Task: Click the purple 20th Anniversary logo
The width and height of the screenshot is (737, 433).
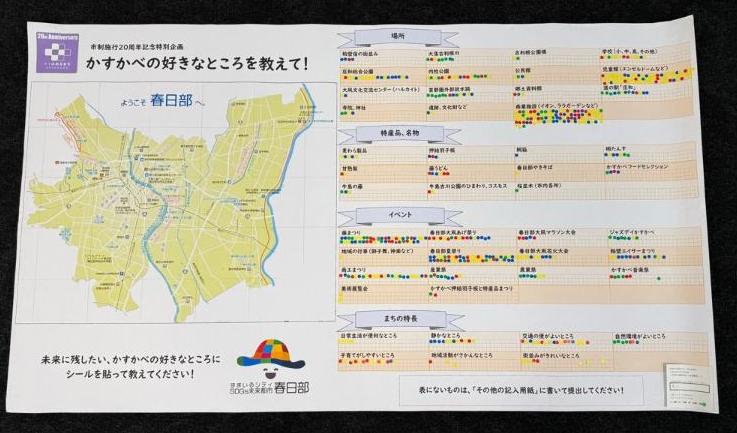Action: [x=57, y=52]
